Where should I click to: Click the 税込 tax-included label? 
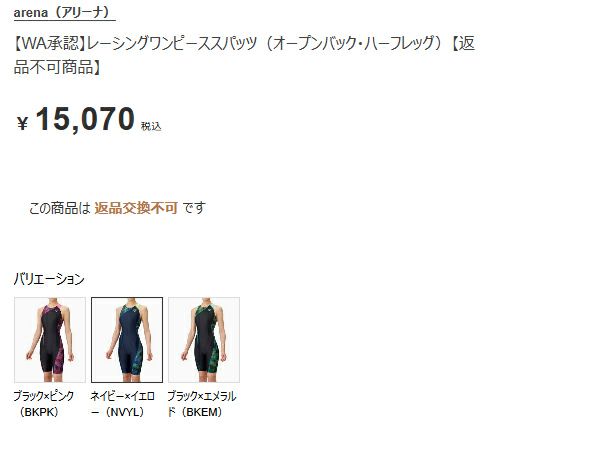(151, 126)
